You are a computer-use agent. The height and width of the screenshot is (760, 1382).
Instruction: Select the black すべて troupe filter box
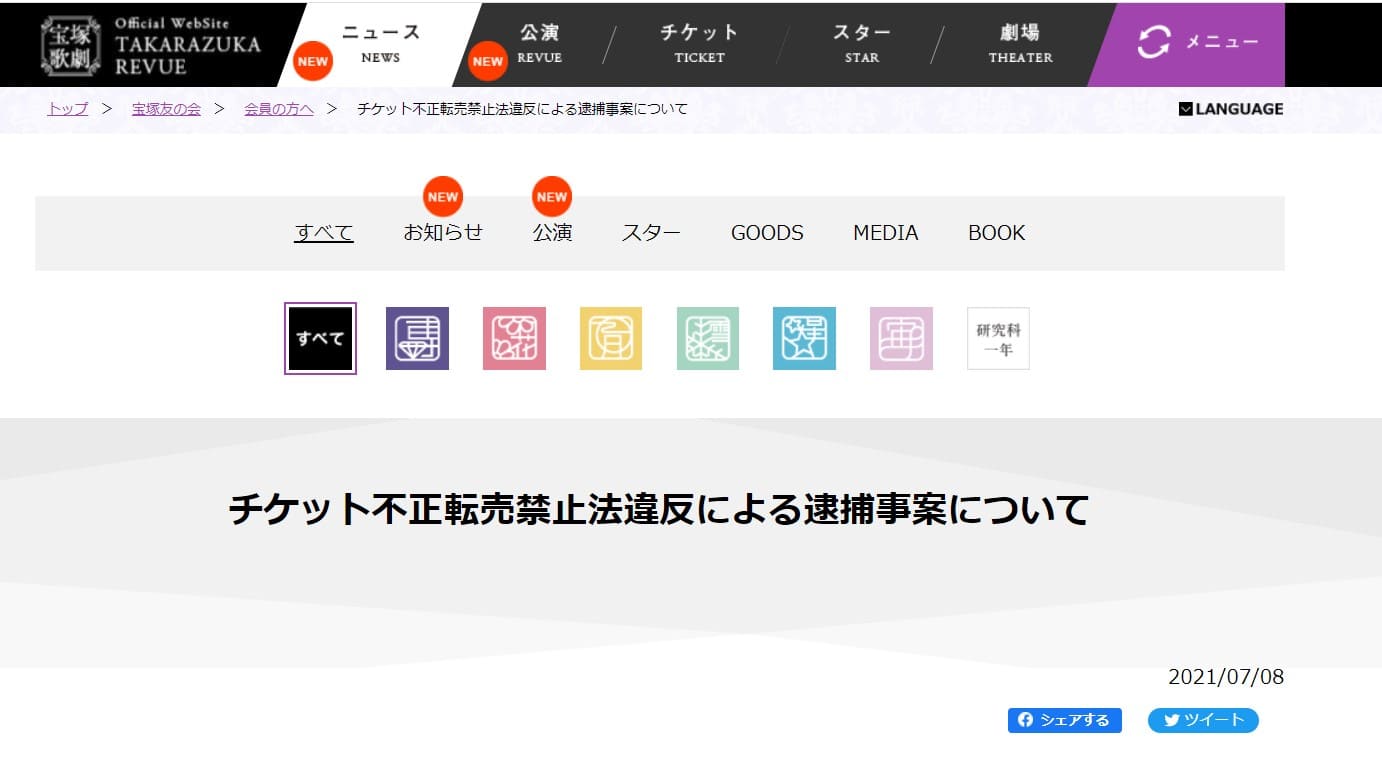tap(320, 338)
